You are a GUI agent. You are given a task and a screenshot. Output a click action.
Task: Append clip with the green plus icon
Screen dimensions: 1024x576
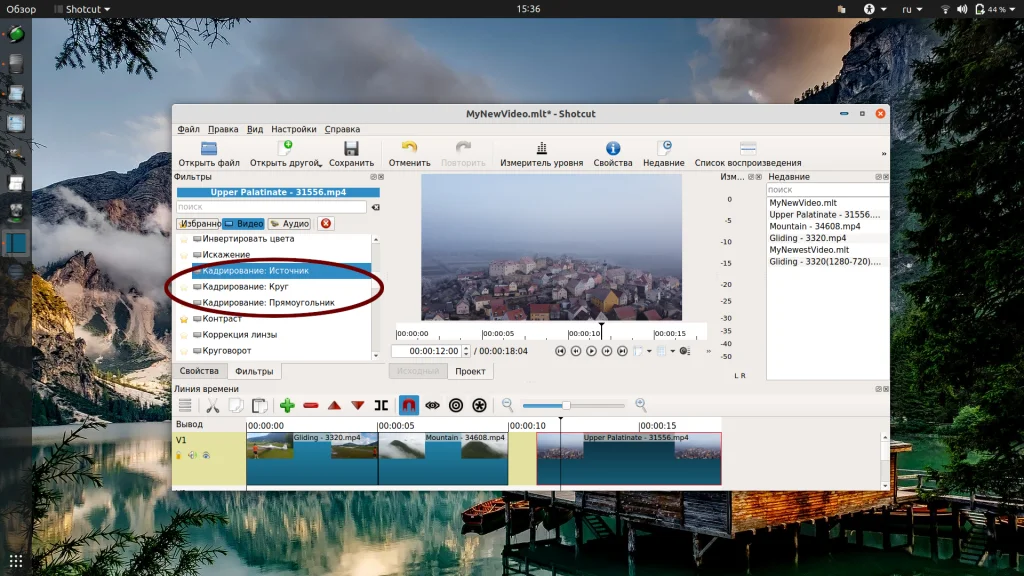click(x=287, y=405)
